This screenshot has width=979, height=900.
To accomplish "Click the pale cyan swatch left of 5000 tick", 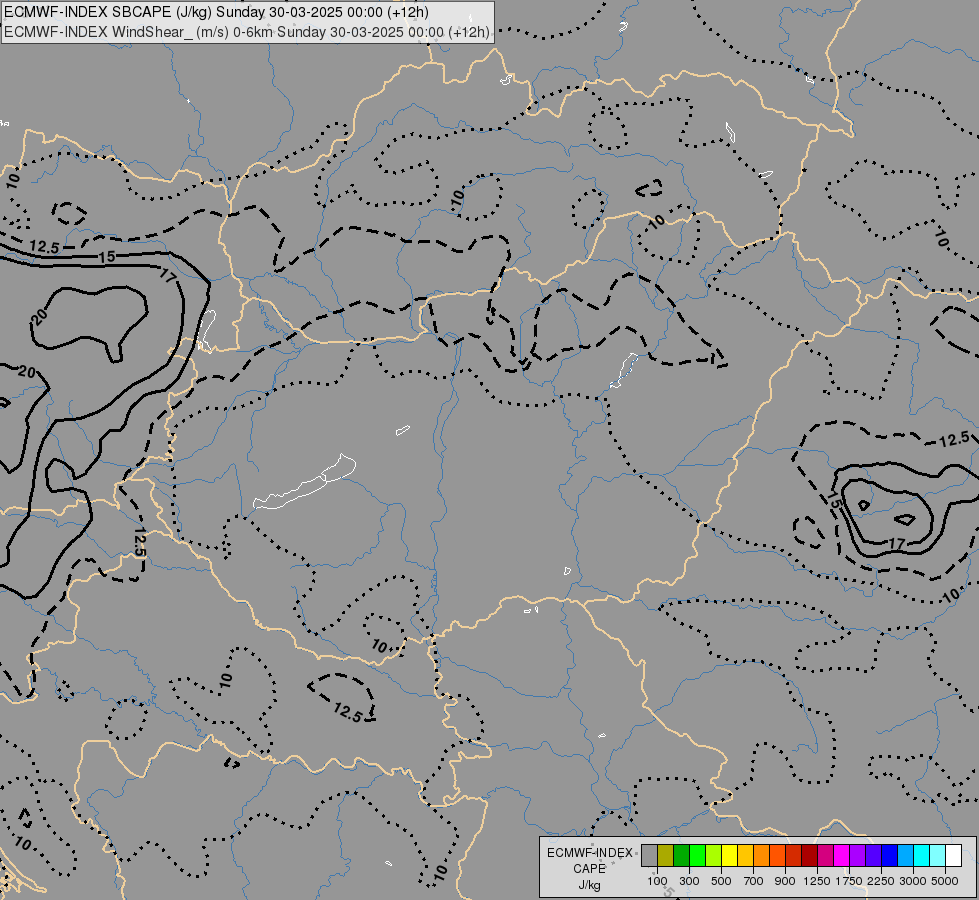I will [x=937, y=856].
